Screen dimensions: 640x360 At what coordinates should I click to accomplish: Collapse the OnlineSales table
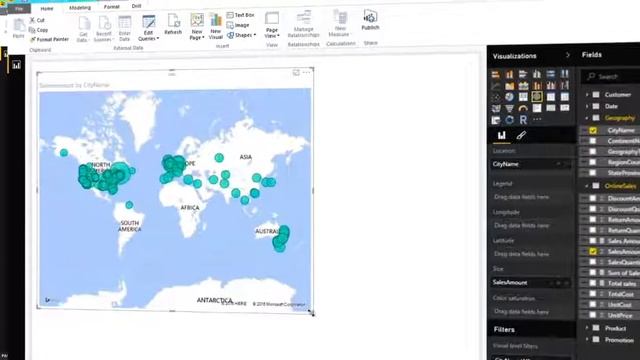[x=587, y=186]
